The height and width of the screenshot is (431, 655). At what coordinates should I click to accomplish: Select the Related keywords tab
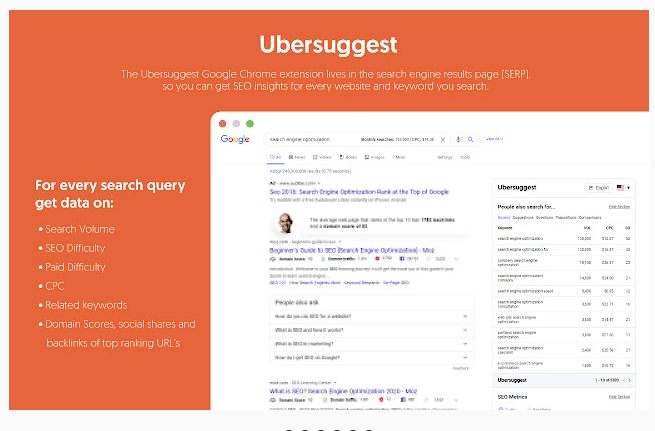click(x=504, y=218)
